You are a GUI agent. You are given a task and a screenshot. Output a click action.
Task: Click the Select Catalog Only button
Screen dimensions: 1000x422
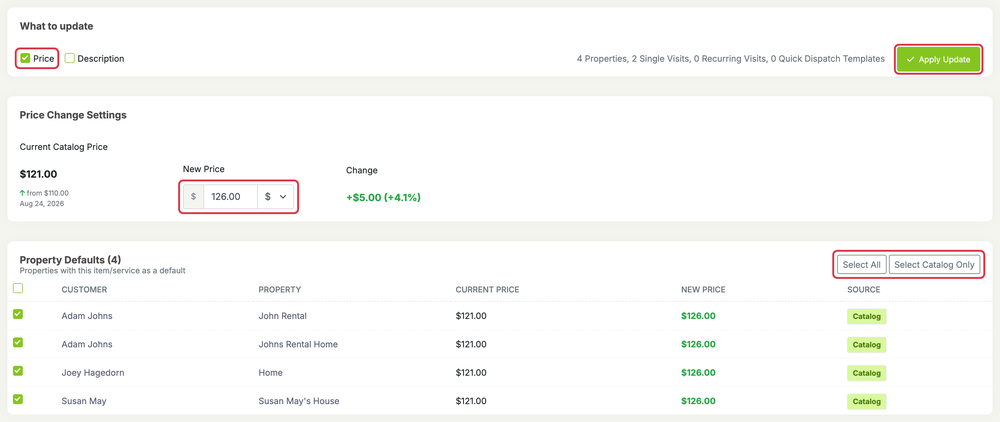[934, 265]
